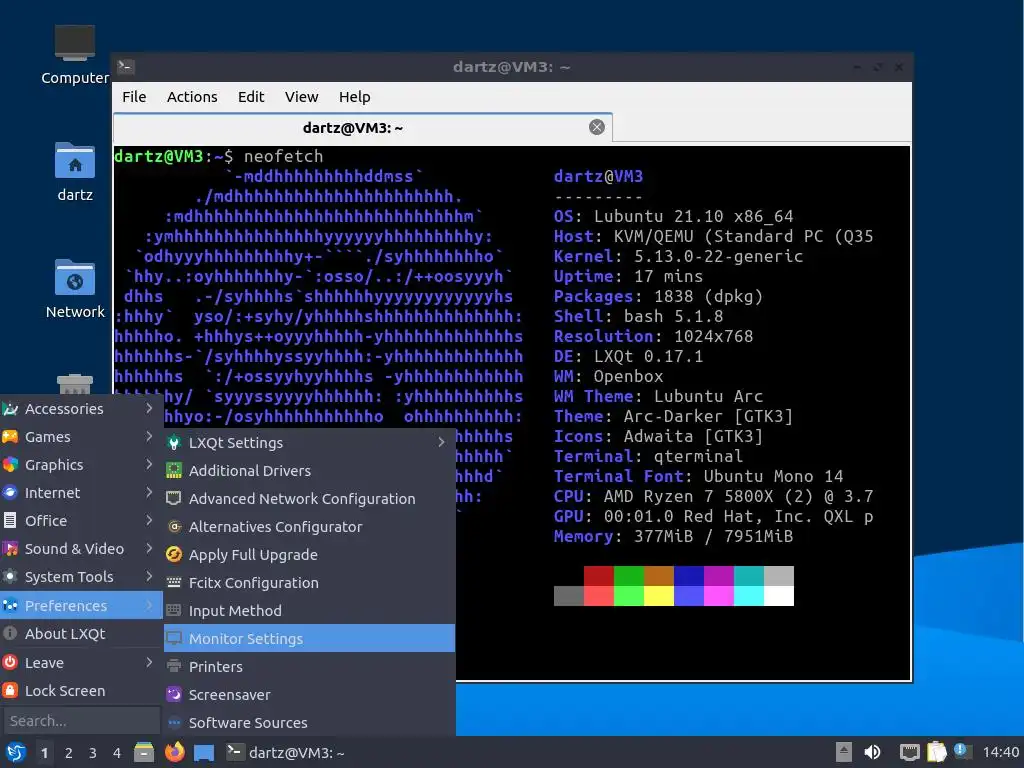Open the network tray icon
Image resolution: width=1024 pixels, height=768 pixels.
pos(910,752)
